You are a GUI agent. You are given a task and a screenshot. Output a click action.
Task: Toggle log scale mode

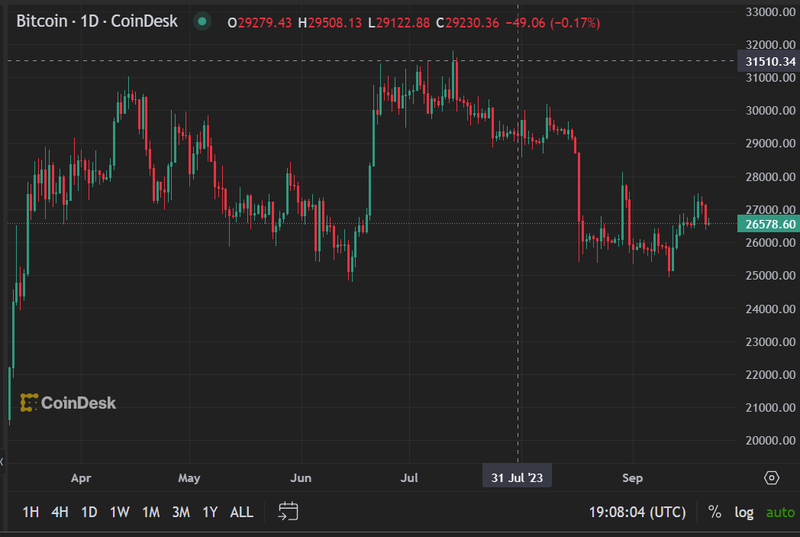pyautogui.click(x=744, y=513)
